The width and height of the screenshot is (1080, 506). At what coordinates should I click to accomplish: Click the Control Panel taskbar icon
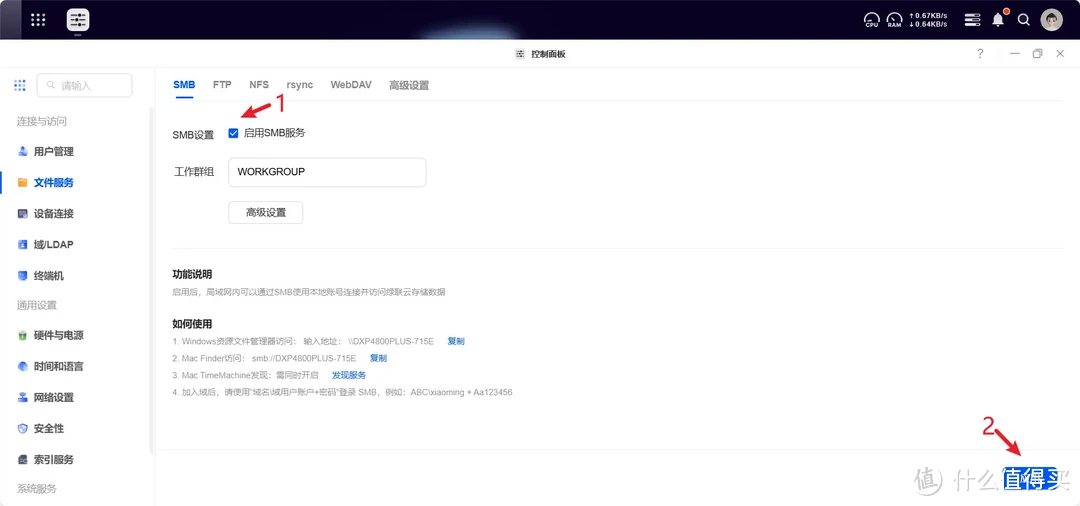78,19
